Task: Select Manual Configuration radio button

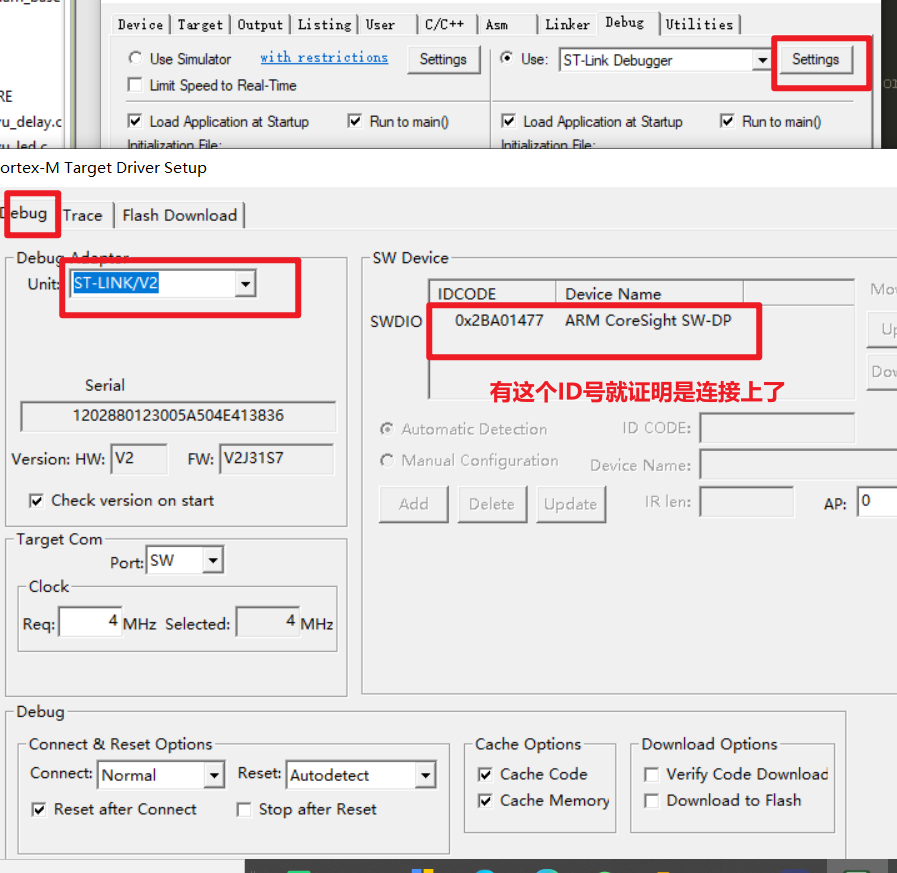Action: point(387,461)
